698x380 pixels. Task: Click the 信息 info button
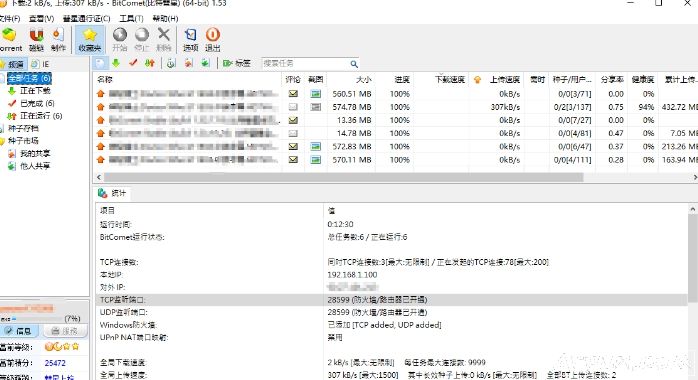(19, 331)
